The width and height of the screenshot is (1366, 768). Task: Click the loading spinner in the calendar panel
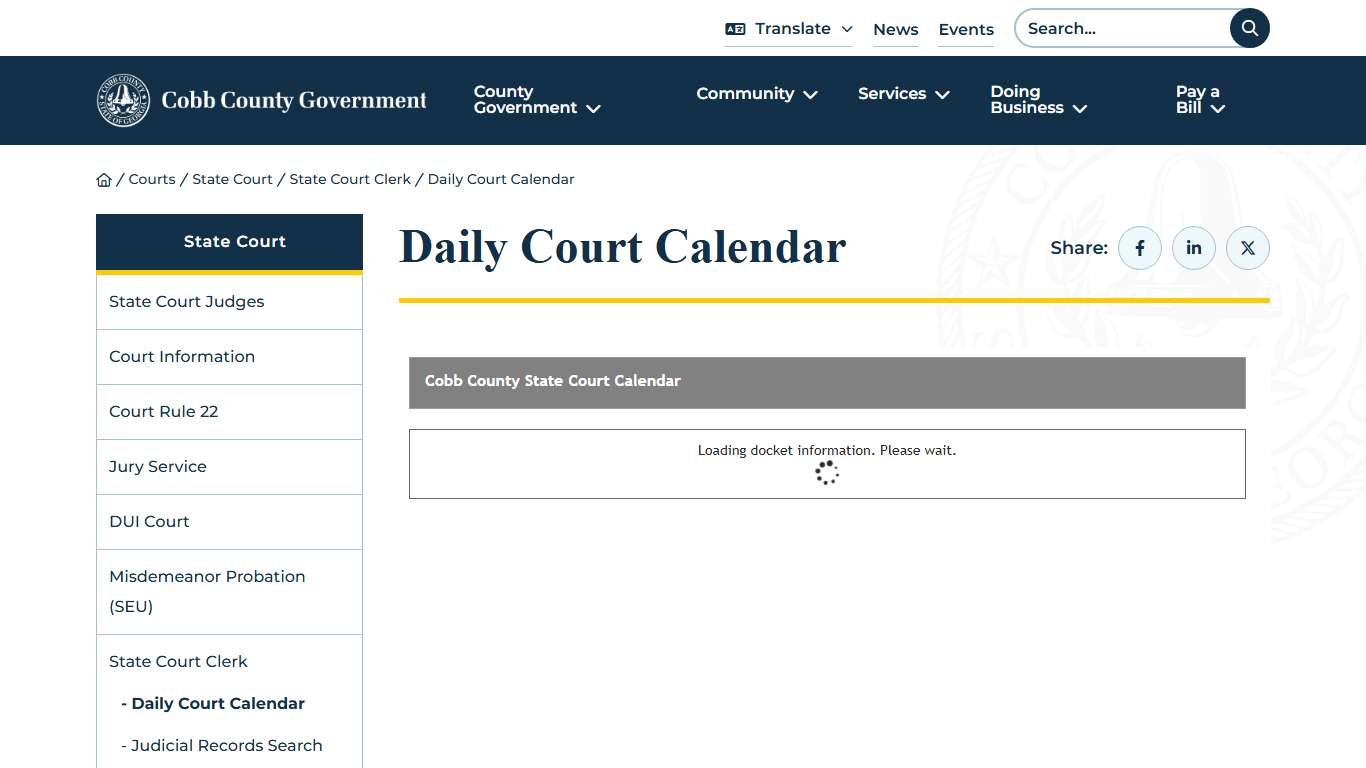click(x=827, y=472)
